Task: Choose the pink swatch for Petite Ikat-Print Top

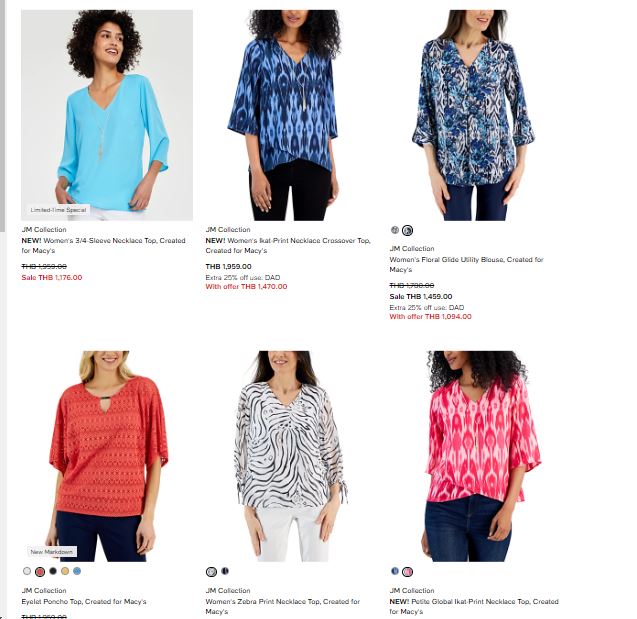Action: (x=407, y=571)
